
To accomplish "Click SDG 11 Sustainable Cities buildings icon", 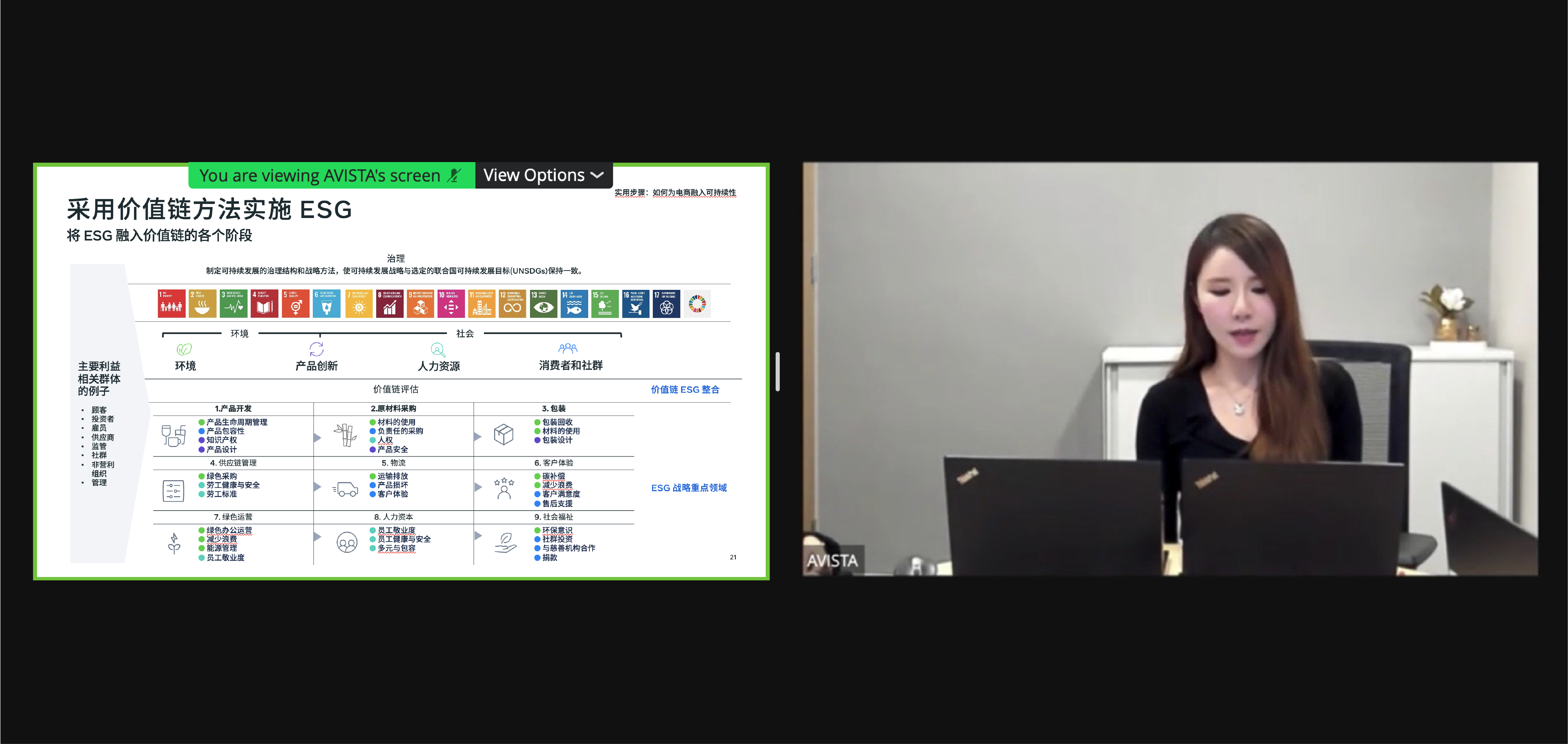I will 481,303.
